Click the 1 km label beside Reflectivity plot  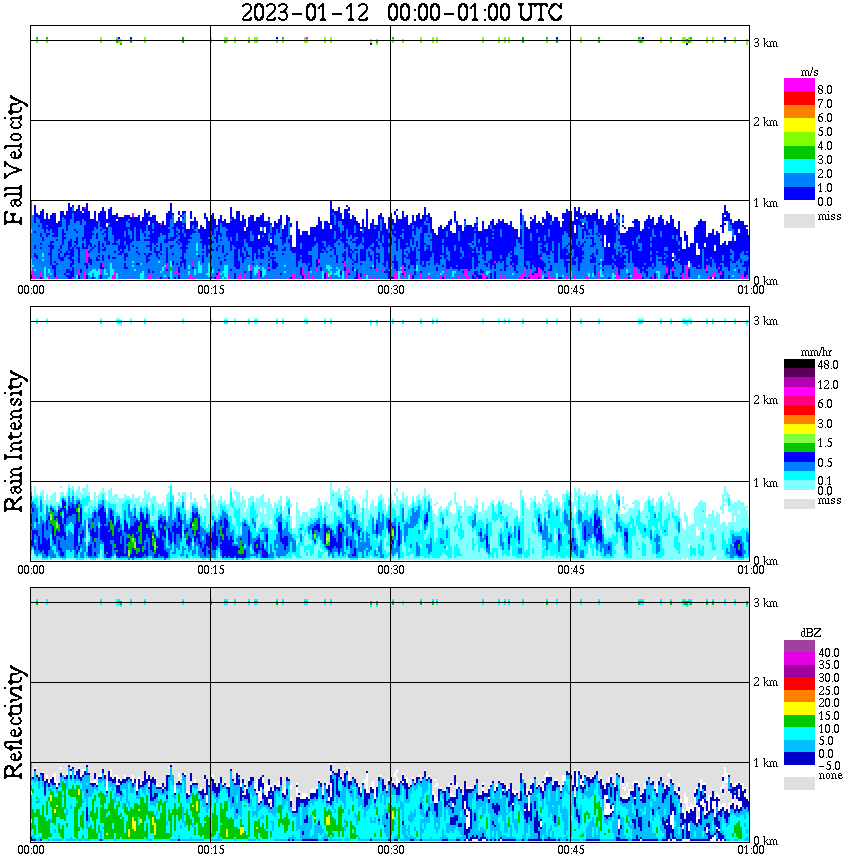point(766,763)
